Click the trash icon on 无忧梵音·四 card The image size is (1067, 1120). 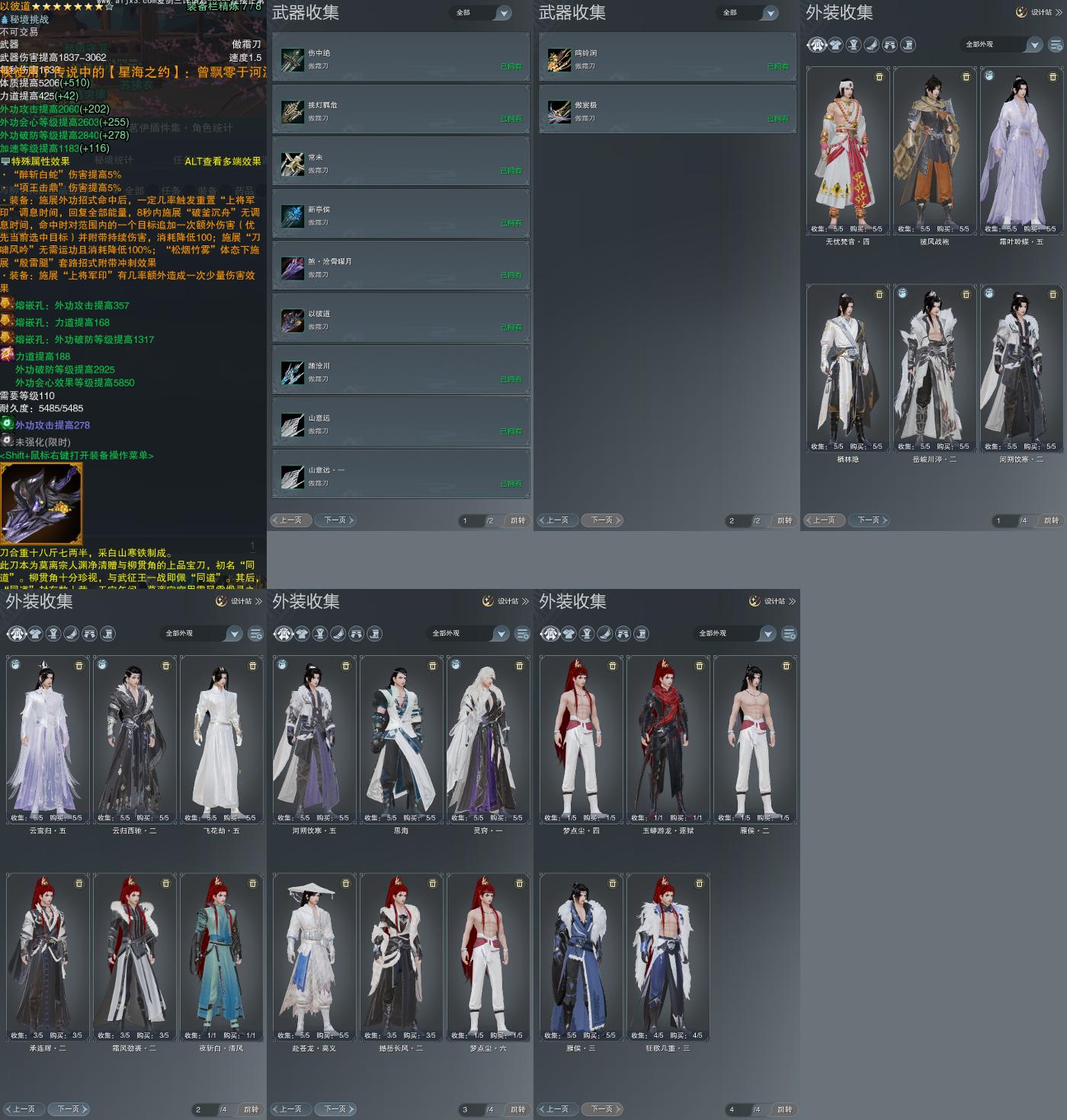[x=880, y=77]
